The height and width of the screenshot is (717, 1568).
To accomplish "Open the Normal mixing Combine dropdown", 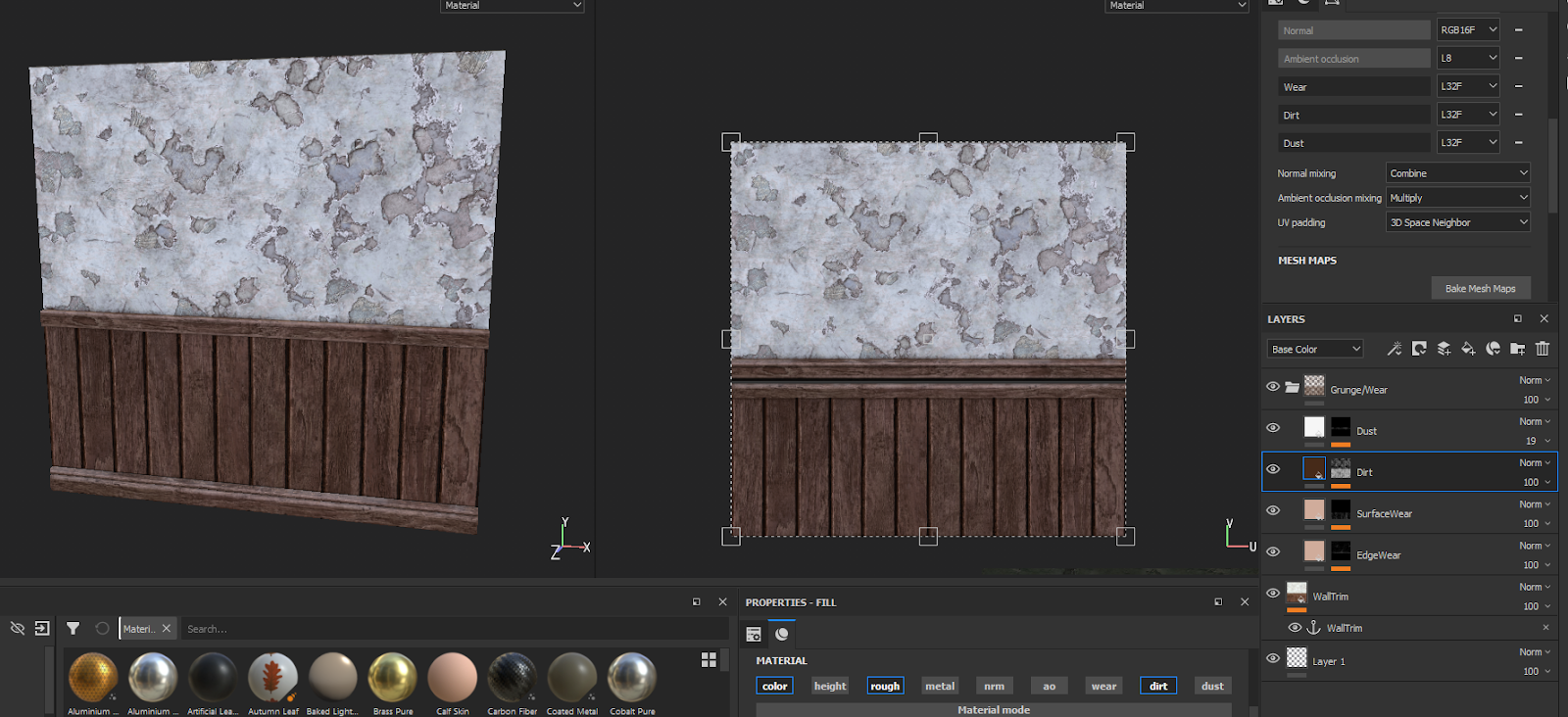I will 1458,173.
